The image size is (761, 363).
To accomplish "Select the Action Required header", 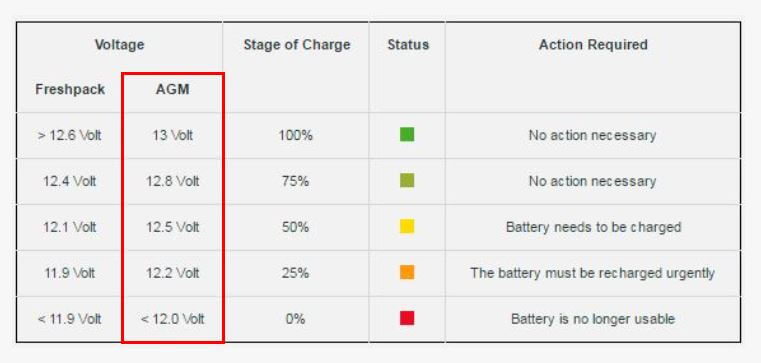I will coord(593,45).
